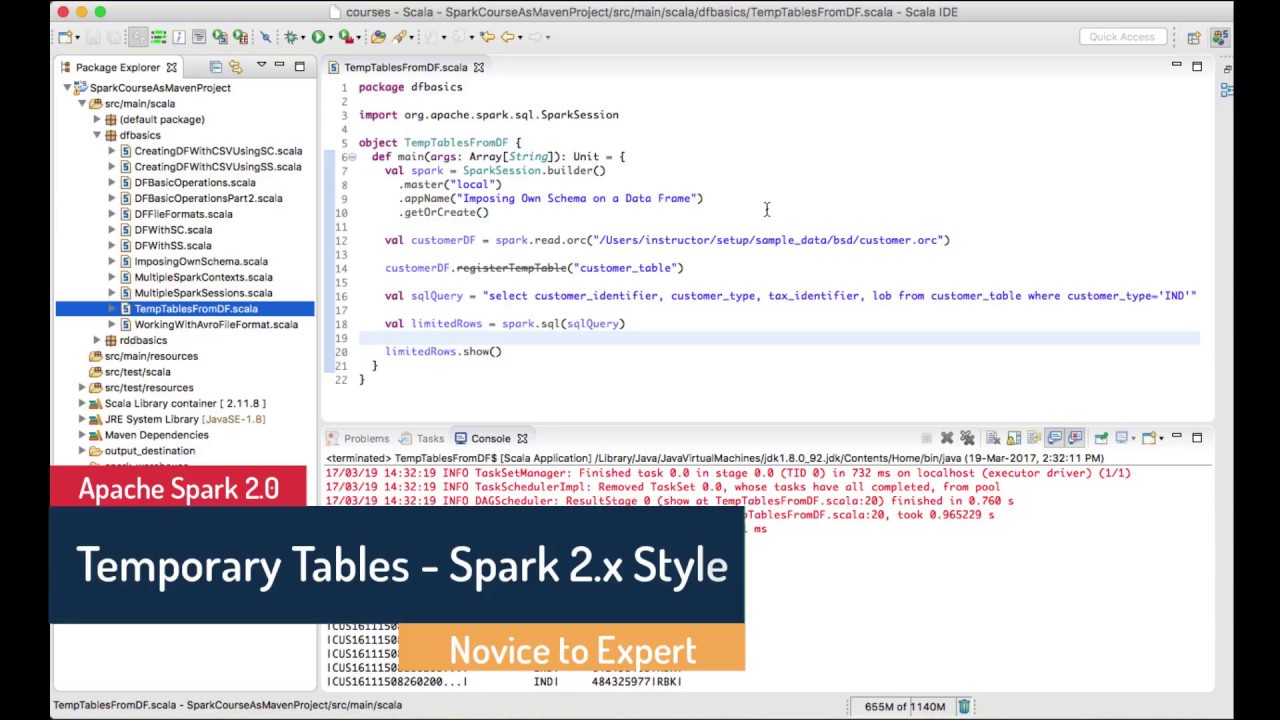
Task: Maximize the Package Explorer panel
Action: click(299, 66)
